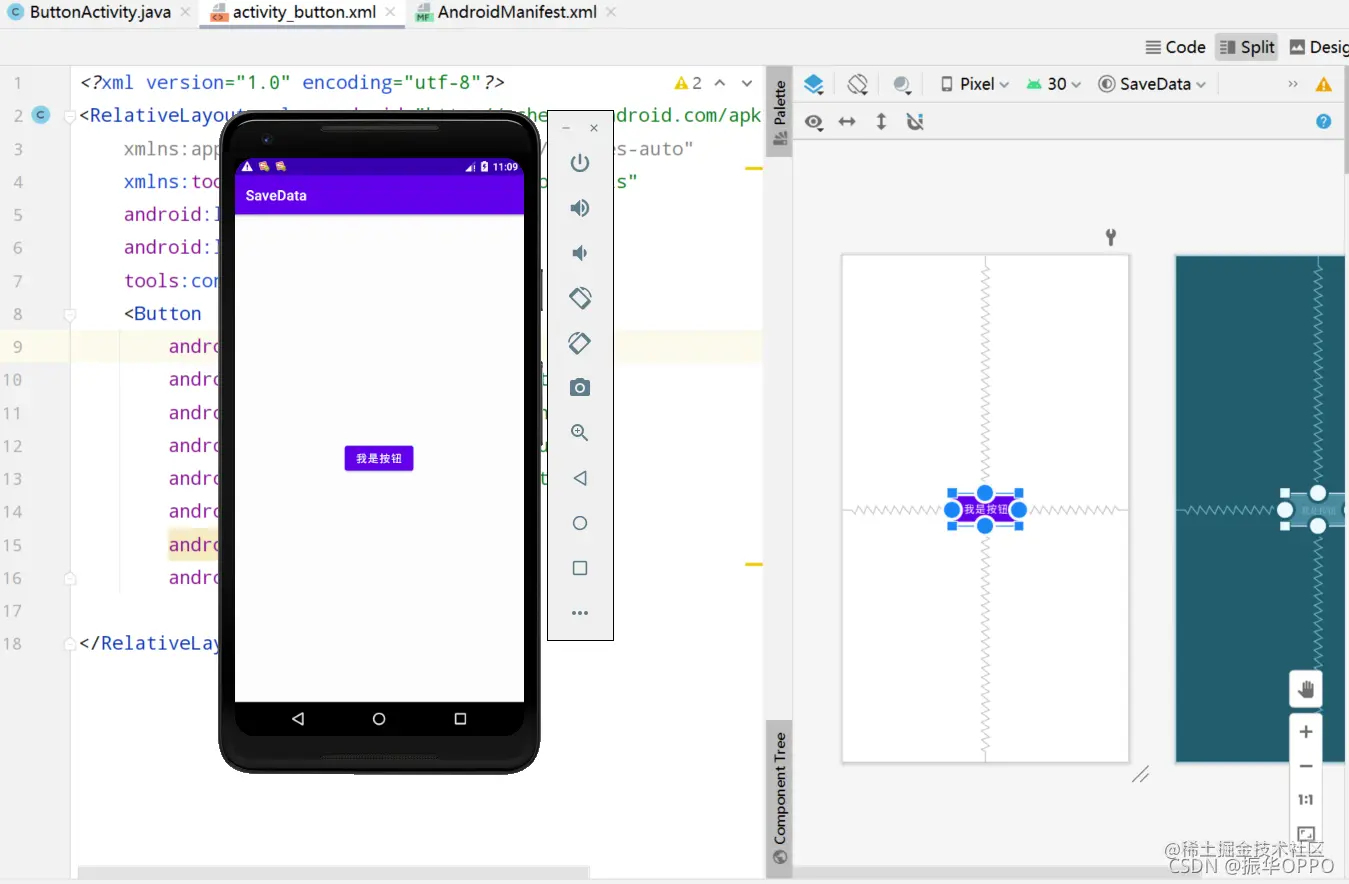Increase volume using emulator volume up icon

pos(579,207)
